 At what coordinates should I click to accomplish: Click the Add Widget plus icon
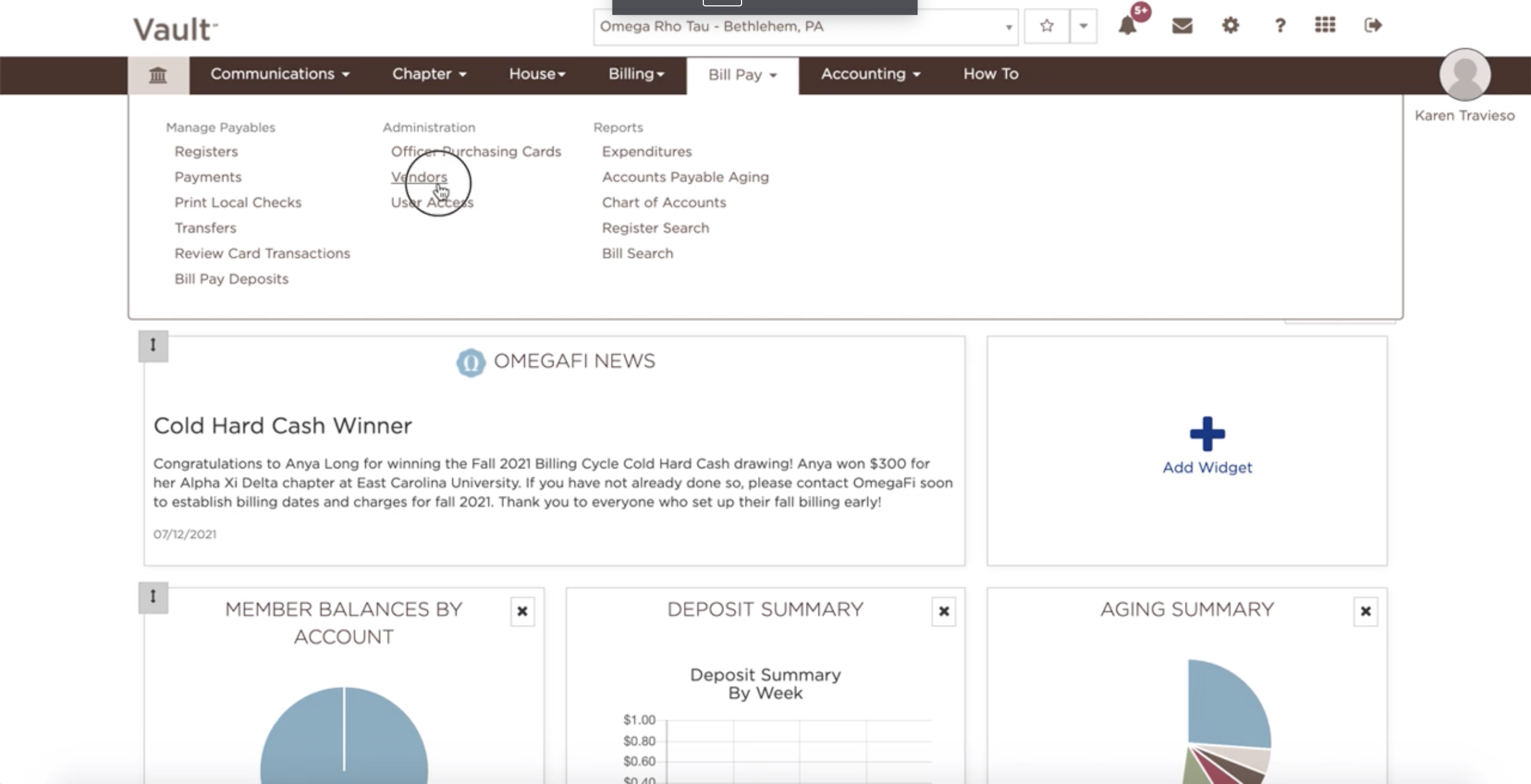1207,437
